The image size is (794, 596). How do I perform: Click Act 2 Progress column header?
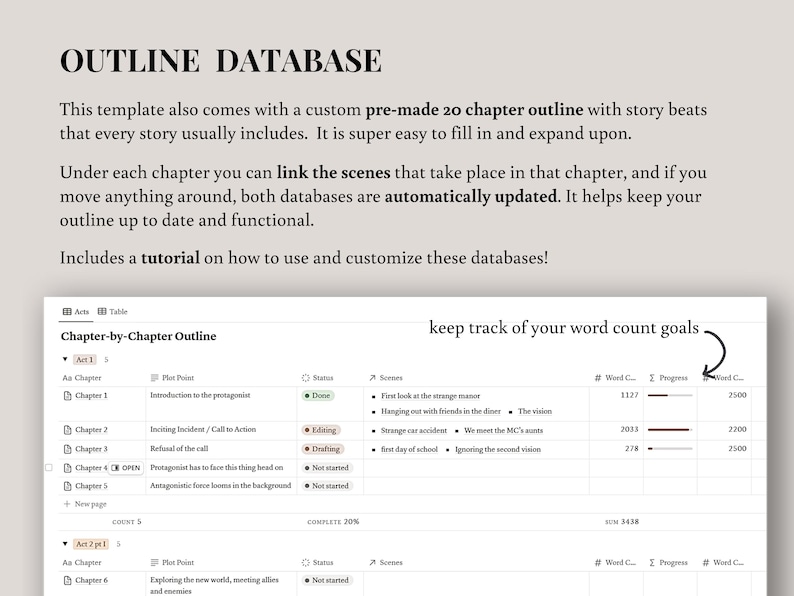click(x=668, y=563)
